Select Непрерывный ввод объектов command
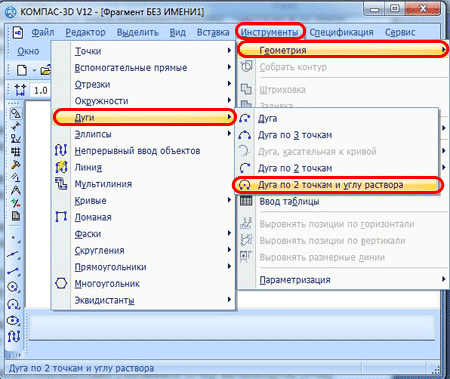450x379 pixels. point(144,151)
